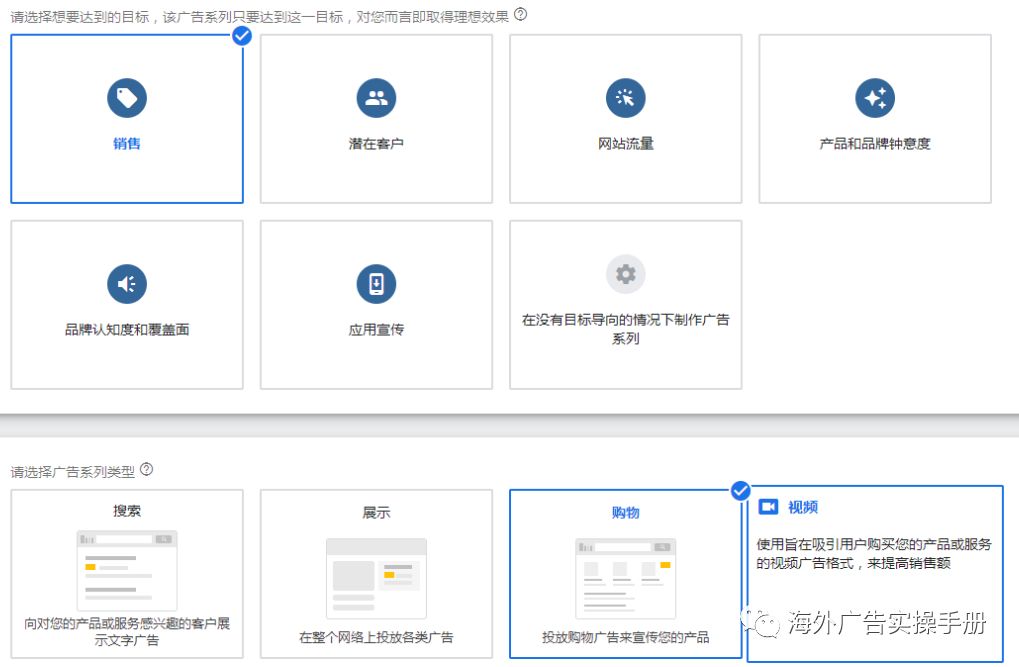Click the 应用宣传 phone icon
The width and height of the screenshot is (1019, 667).
coord(375,283)
